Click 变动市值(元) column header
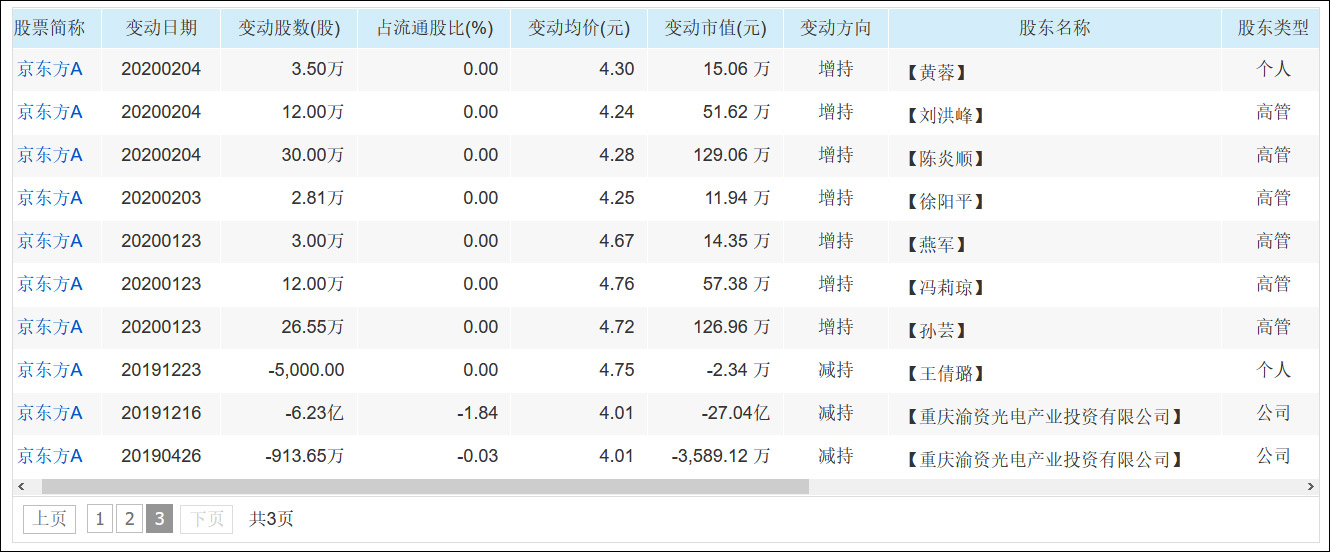The height and width of the screenshot is (552, 1330). [x=715, y=28]
